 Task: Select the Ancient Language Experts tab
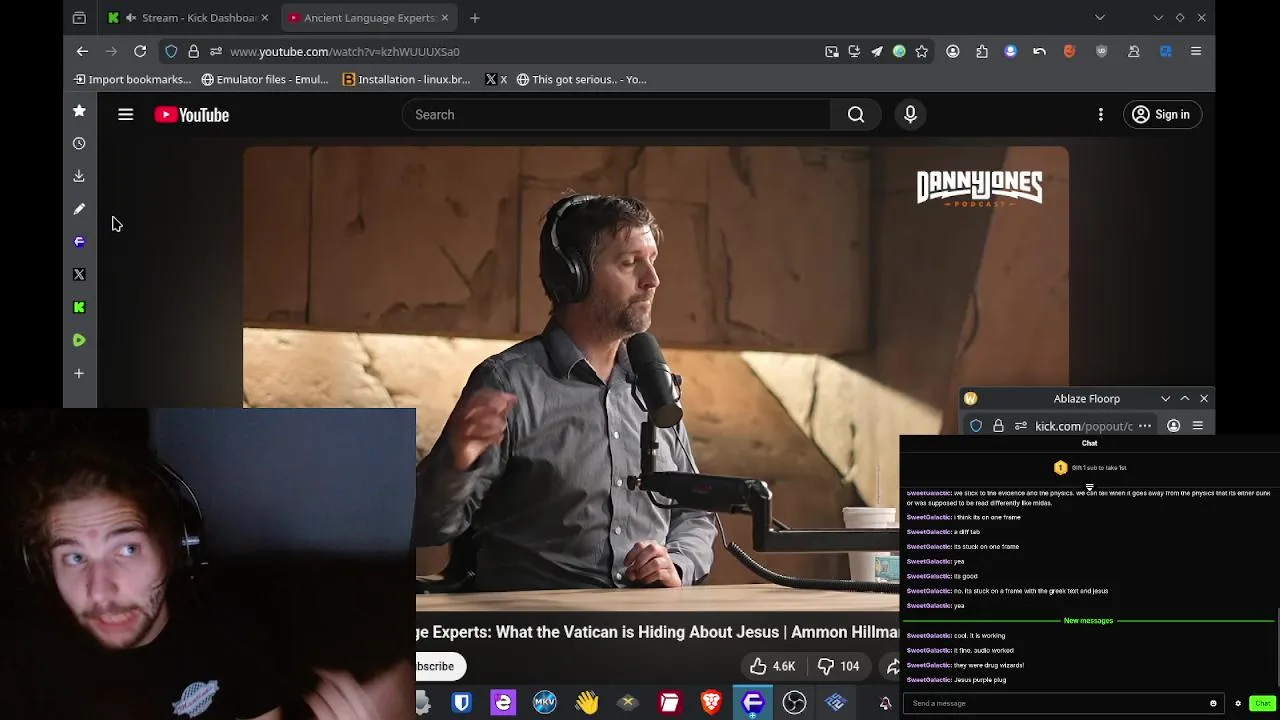(x=369, y=17)
